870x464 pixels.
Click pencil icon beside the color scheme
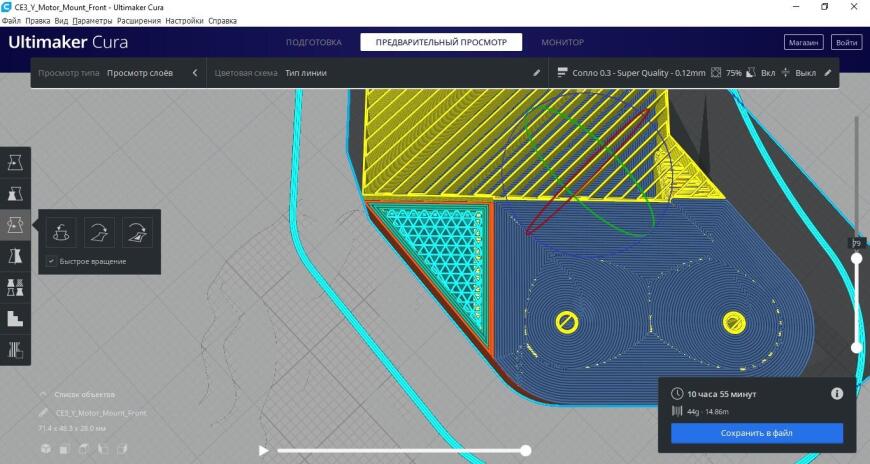[x=537, y=73]
